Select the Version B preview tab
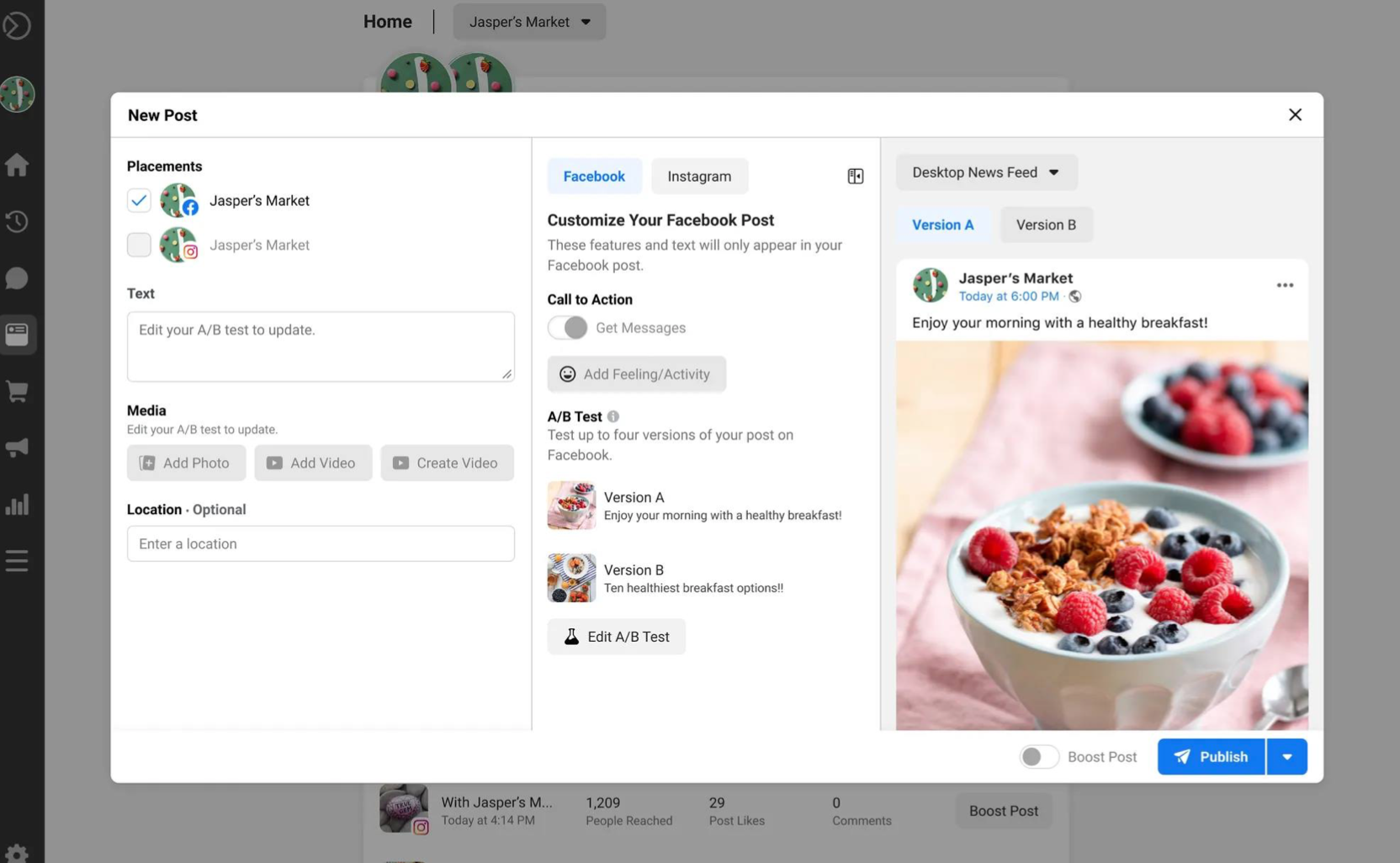The height and width of the screenshot is (863, 1400). tap(1045, 225)
